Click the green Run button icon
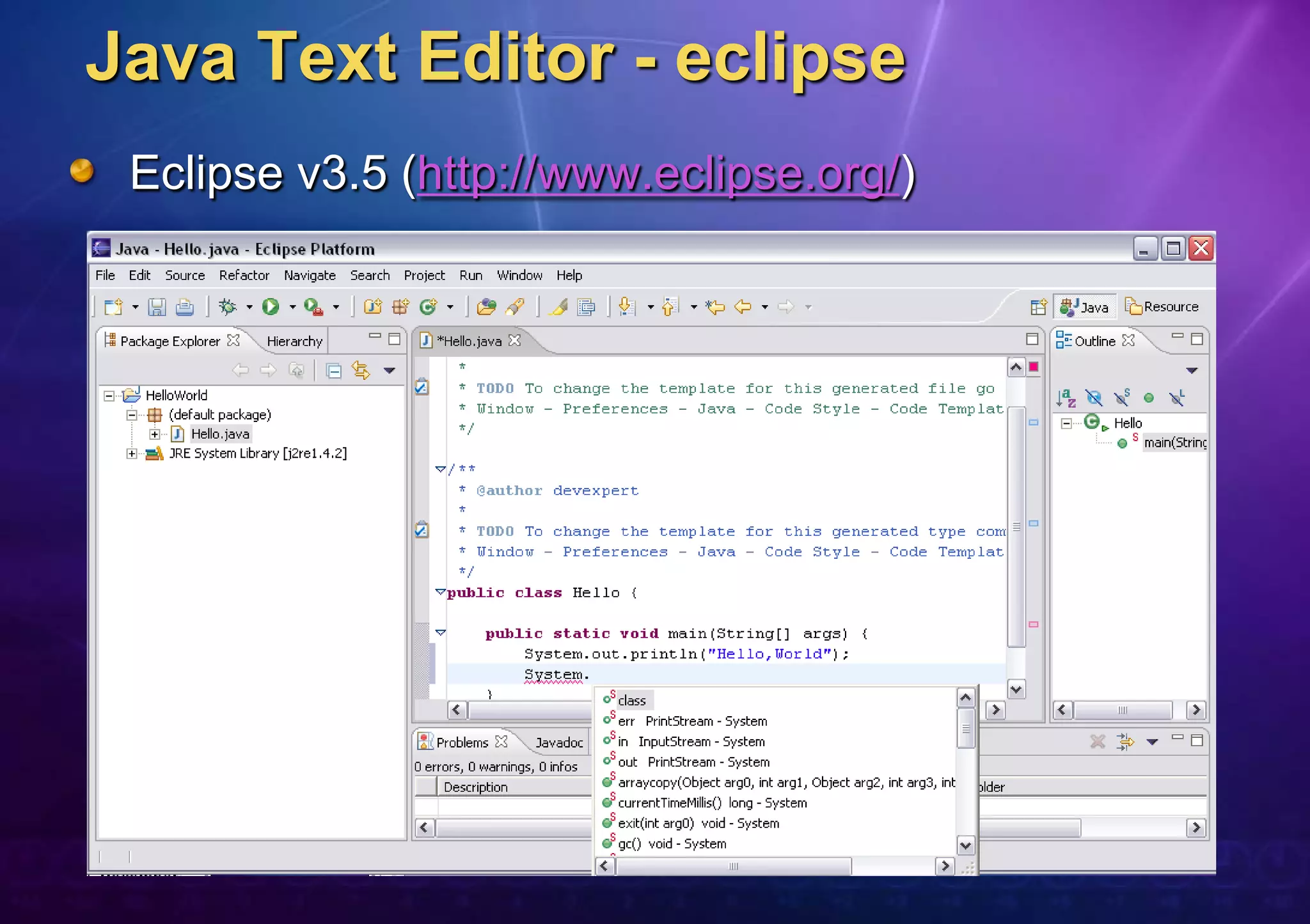Screen dimensions: 1310x924 click(x=271, y=307)
